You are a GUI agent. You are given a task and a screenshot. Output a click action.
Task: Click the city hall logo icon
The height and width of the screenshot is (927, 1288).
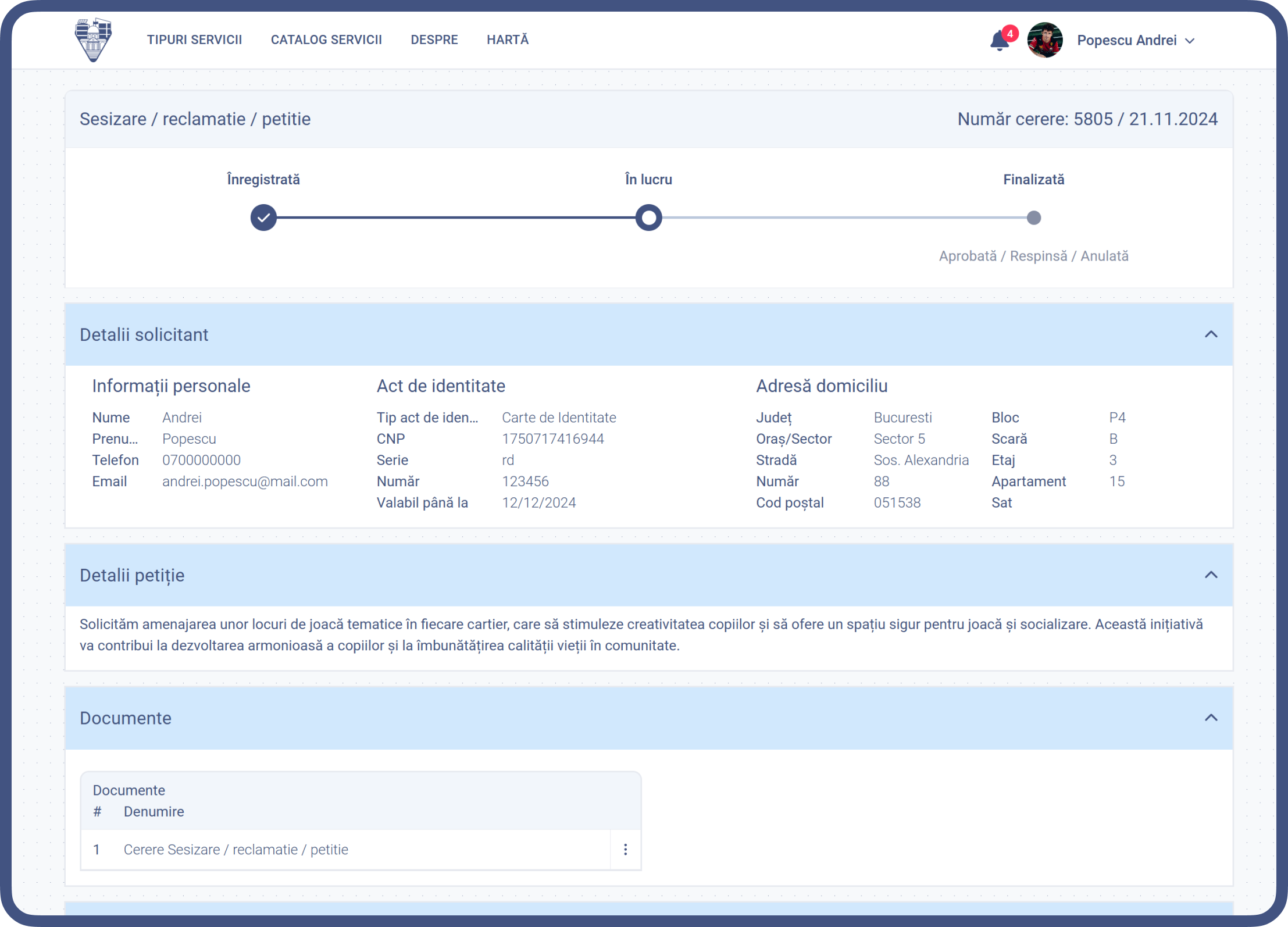click(93, 40)
